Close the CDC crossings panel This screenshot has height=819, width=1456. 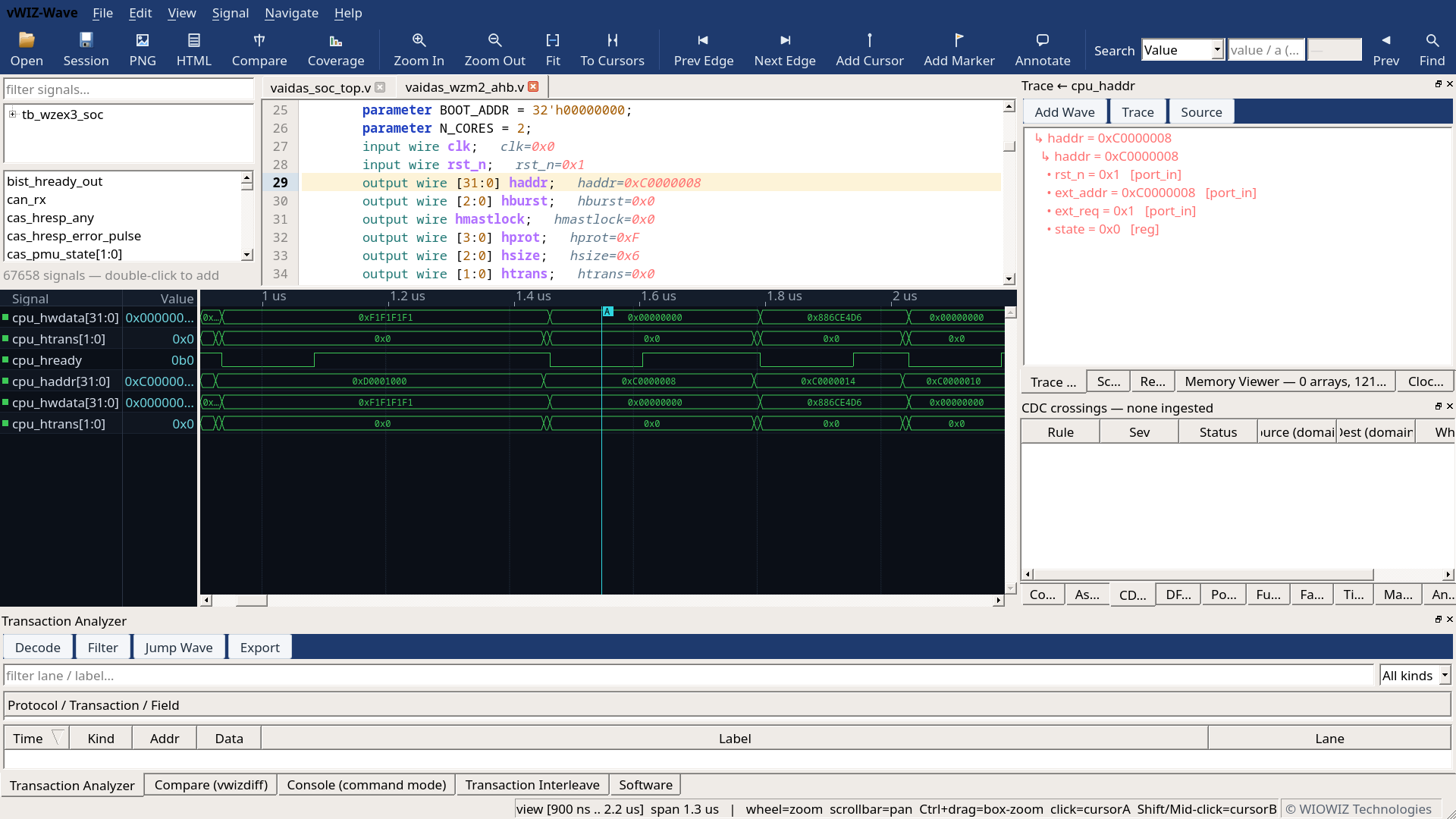[x=1449, y=406]
